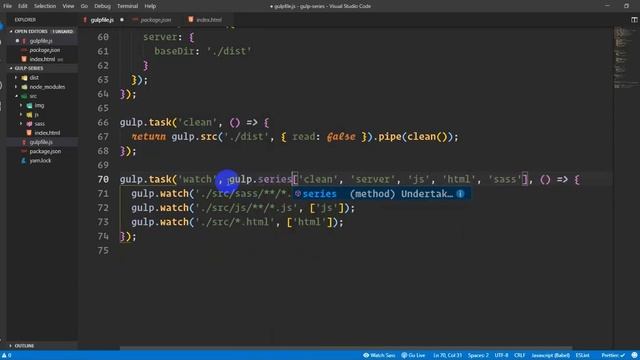Click the Prettier status bar item
The height and width of the screenshot is (360, 640).
coord(613,356)
